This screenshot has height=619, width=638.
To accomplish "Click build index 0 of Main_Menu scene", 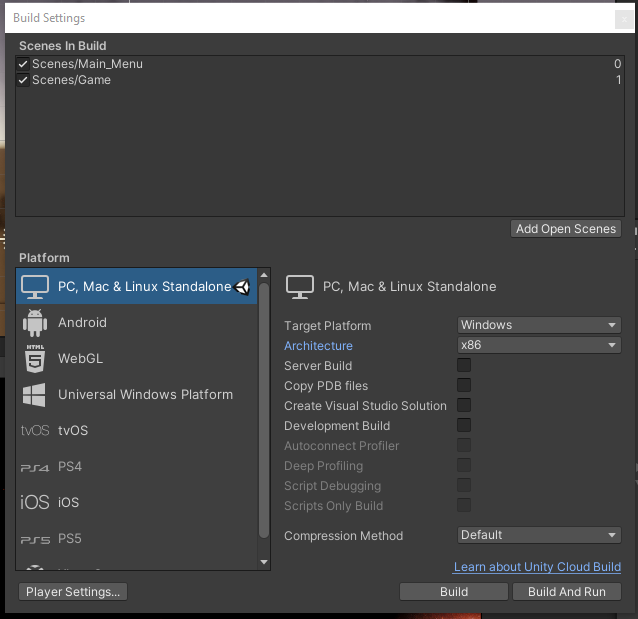I will pos(617,64).
